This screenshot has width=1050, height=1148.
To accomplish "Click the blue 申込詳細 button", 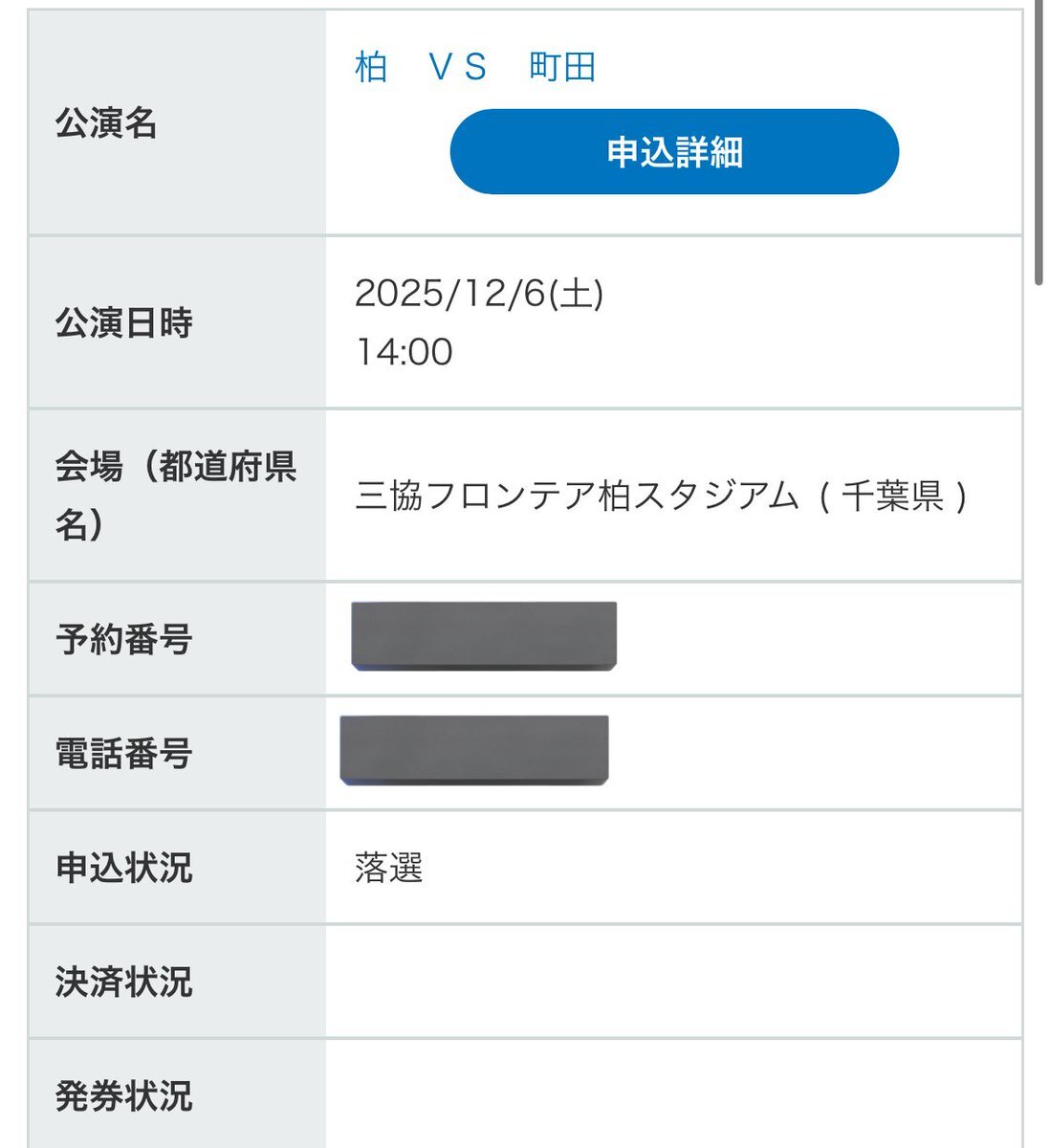I will tap(674, 152).
